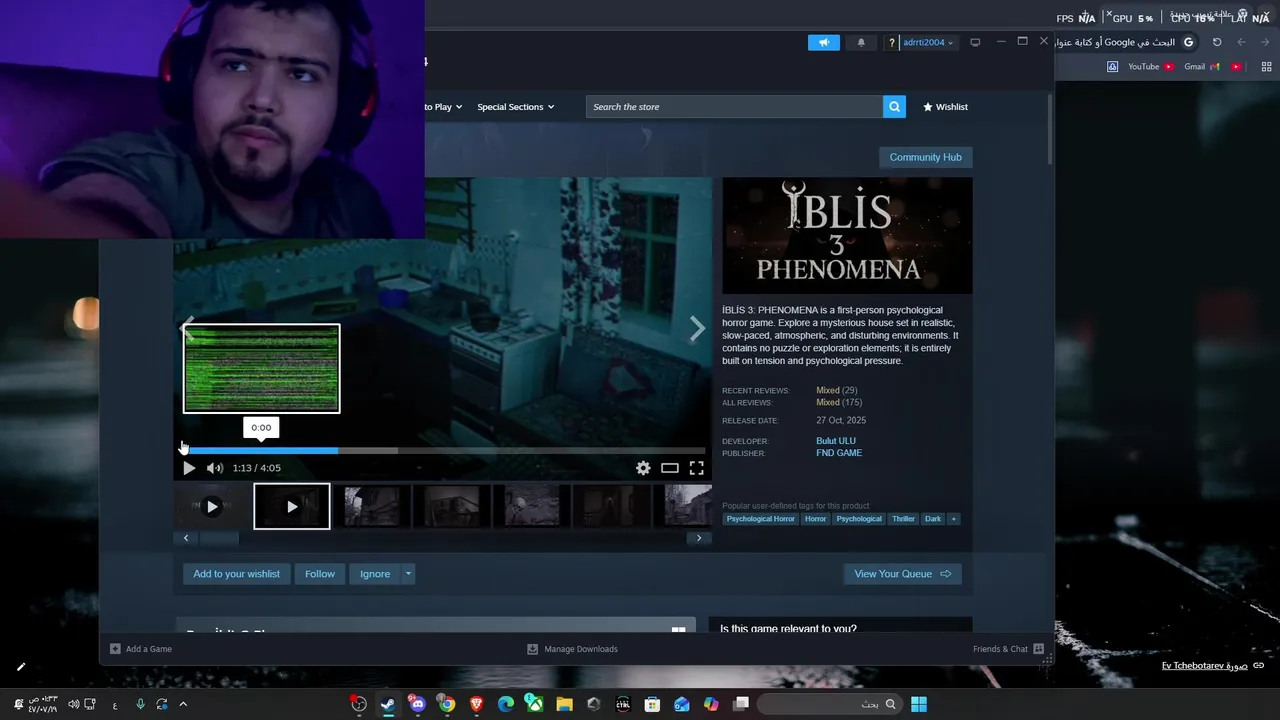
Task: Follow this game
Action: [320, 574]
